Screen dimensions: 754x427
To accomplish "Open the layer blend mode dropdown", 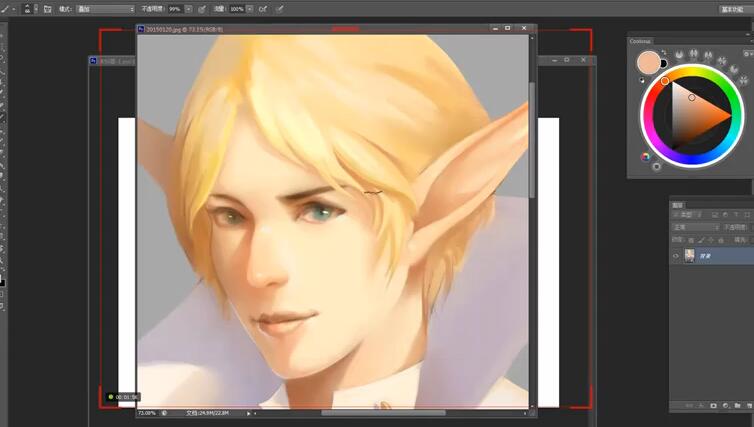I will point(696,227).
